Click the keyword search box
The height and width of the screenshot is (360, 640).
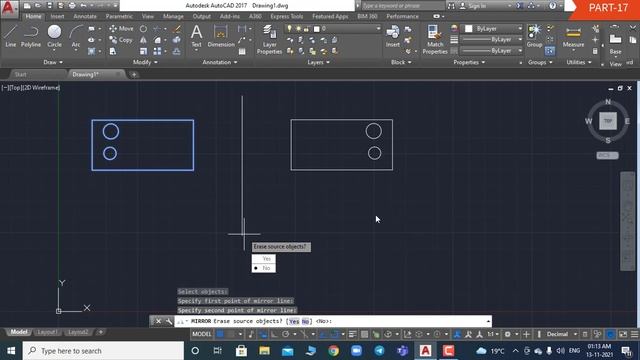[x=403, y=6]
